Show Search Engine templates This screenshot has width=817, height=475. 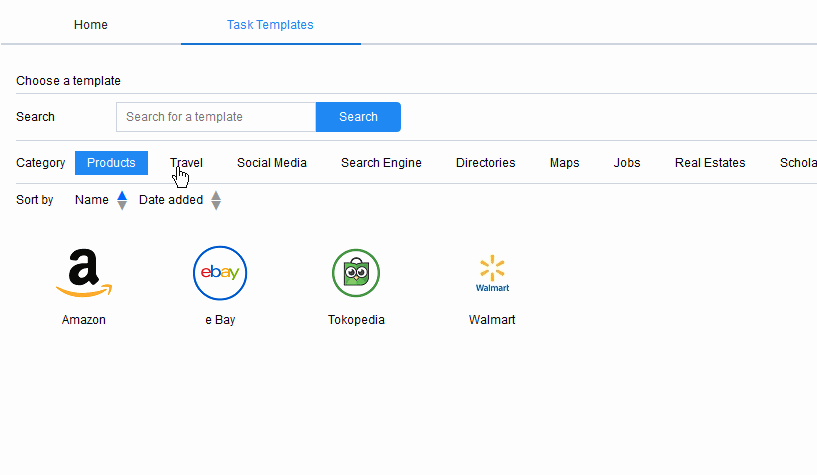tap(381, 163)
